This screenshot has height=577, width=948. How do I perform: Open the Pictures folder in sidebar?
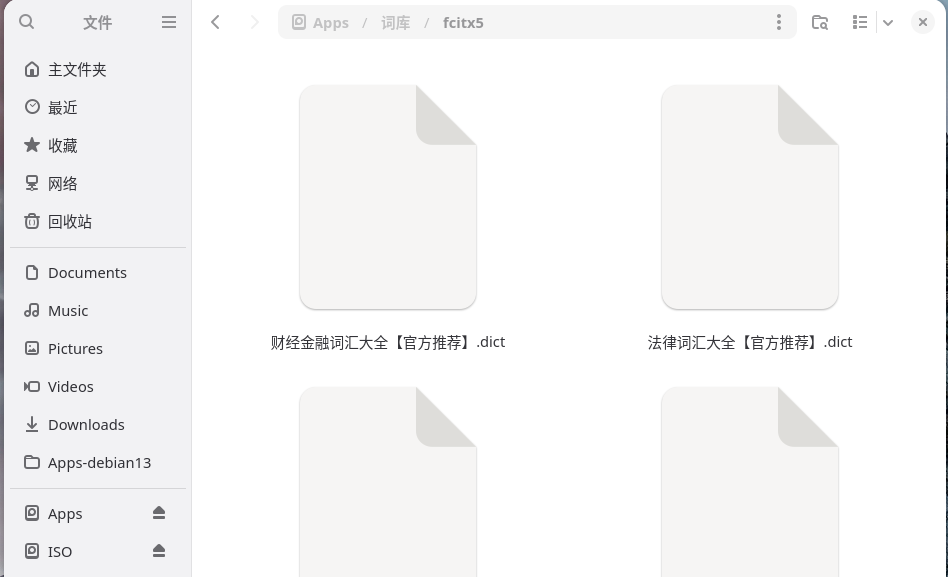click(98, 349)
